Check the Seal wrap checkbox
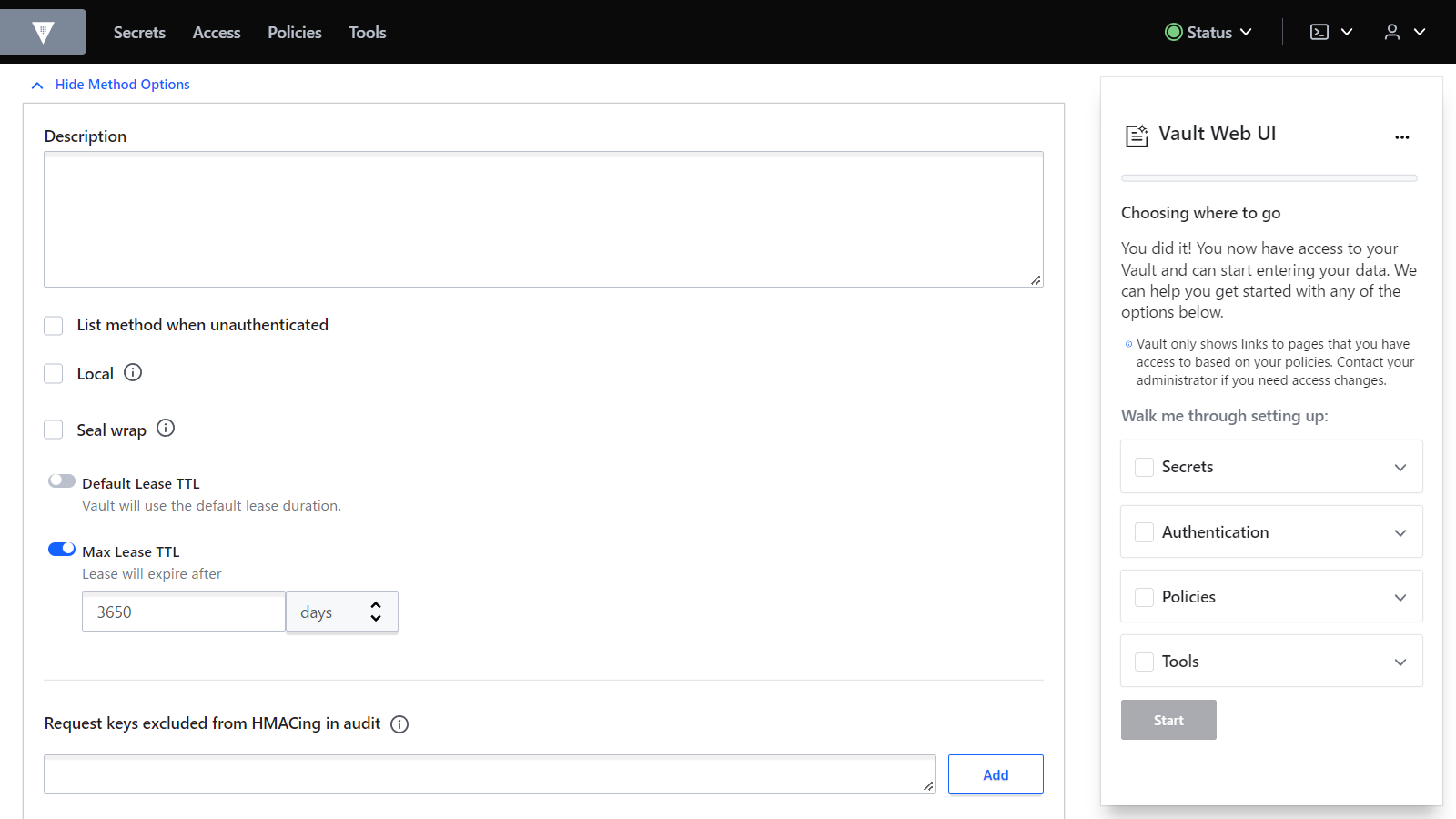The image size is (1456, 819). [54, 430]
